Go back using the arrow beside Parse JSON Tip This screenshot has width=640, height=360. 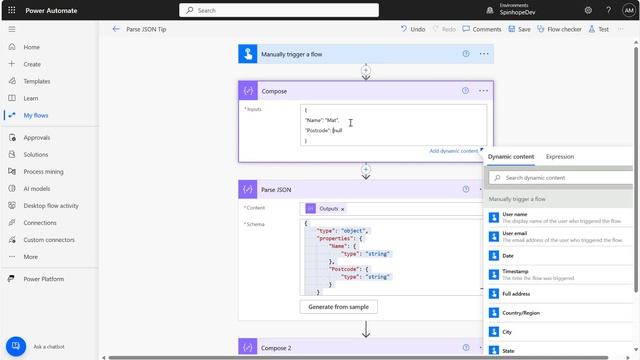(116, 29)
